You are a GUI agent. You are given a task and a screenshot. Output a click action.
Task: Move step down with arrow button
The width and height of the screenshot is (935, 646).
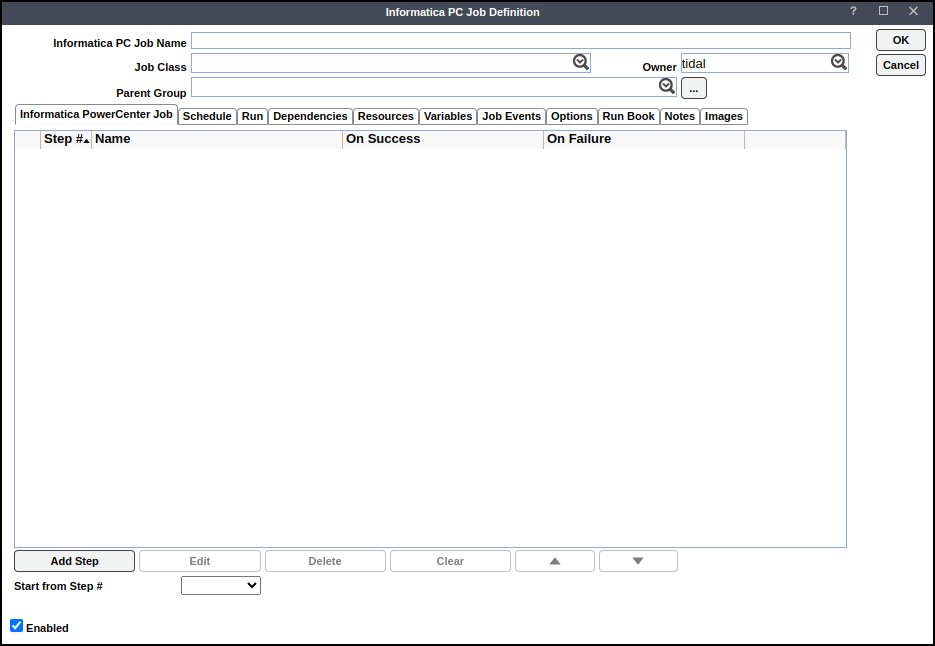(638, 561)
